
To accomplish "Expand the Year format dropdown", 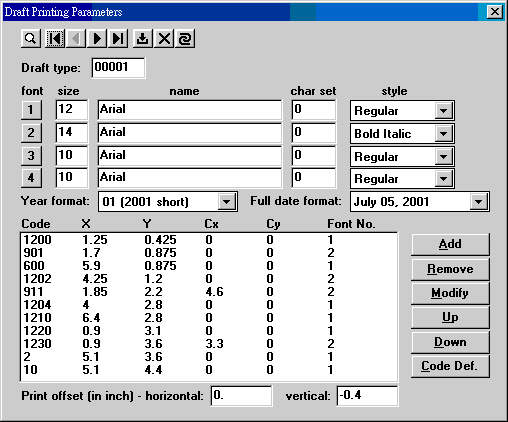I will (x=226, y=202).
